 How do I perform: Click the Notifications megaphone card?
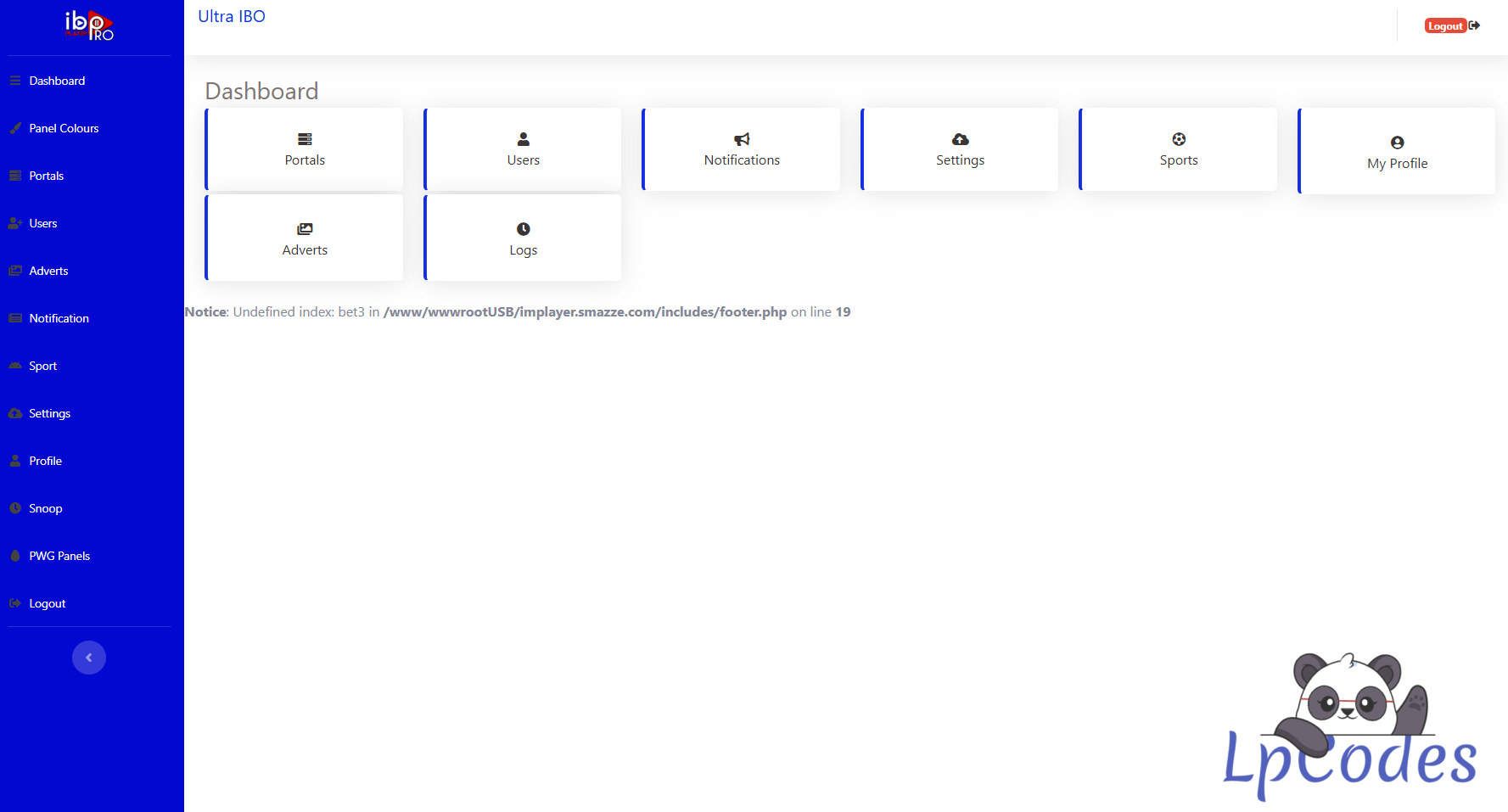[742, 149]
